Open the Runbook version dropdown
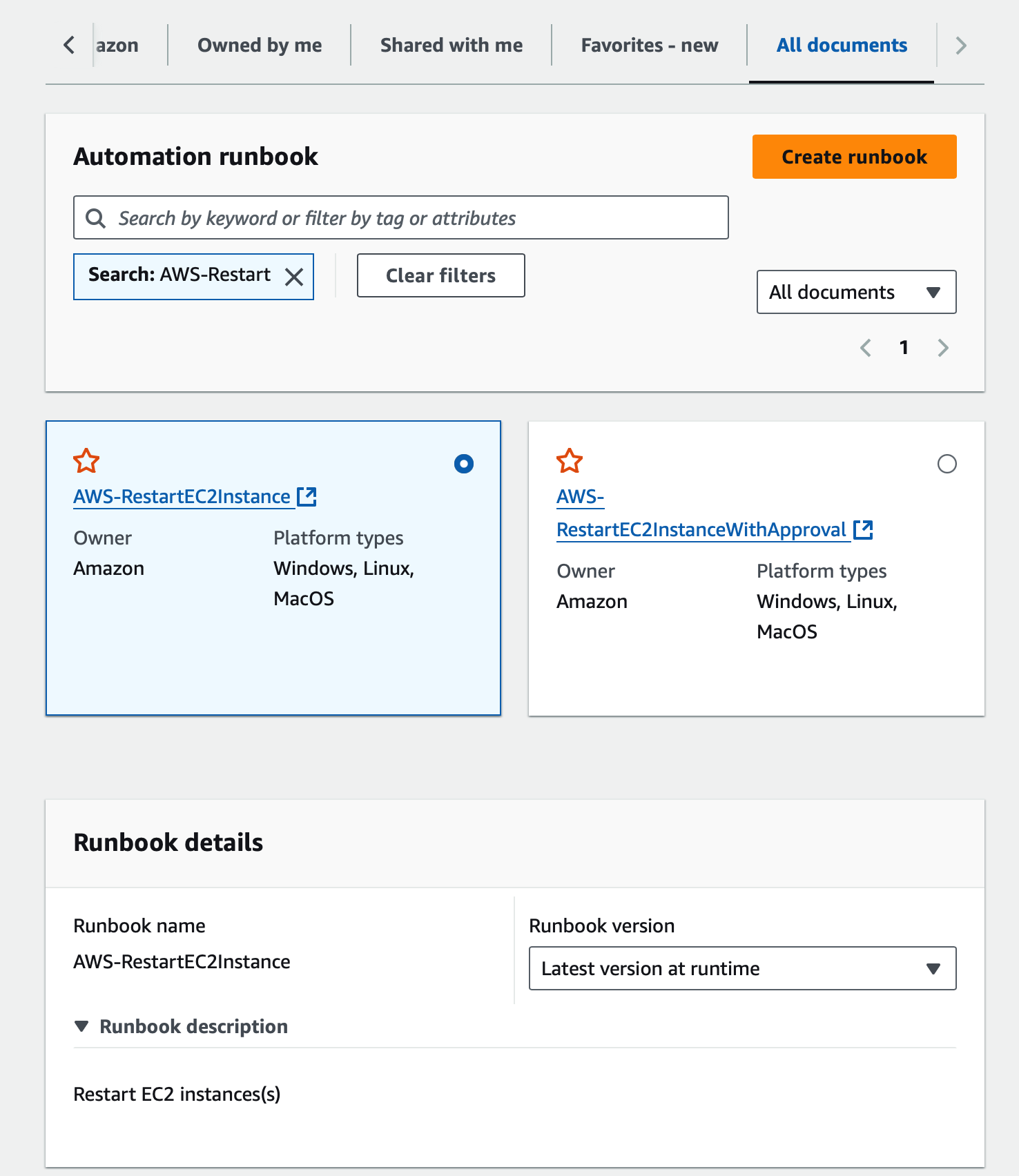The width and height of the screenshot is (1019, 1176). click(742, 968)
